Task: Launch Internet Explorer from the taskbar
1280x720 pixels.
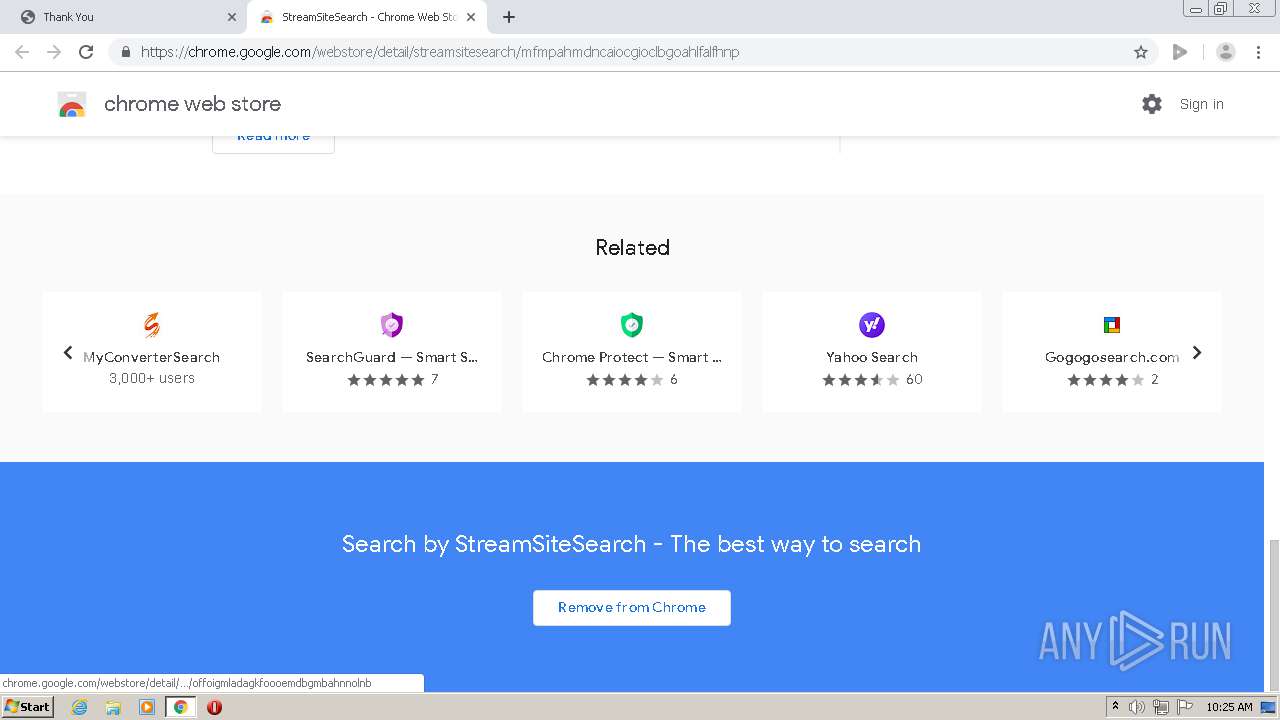Action: 80,707
